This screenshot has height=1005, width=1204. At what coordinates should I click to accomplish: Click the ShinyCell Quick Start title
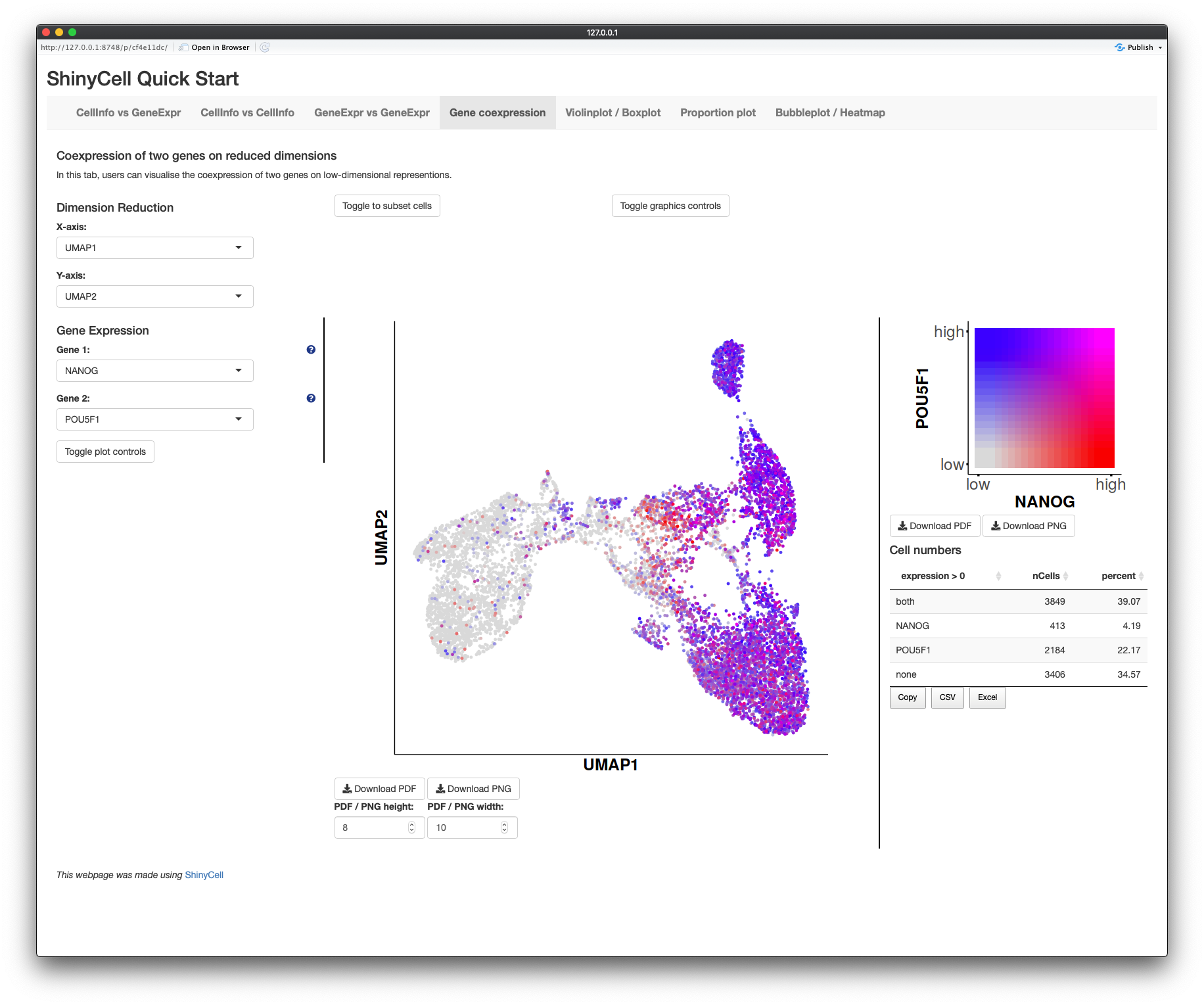(x=143, y=79)
